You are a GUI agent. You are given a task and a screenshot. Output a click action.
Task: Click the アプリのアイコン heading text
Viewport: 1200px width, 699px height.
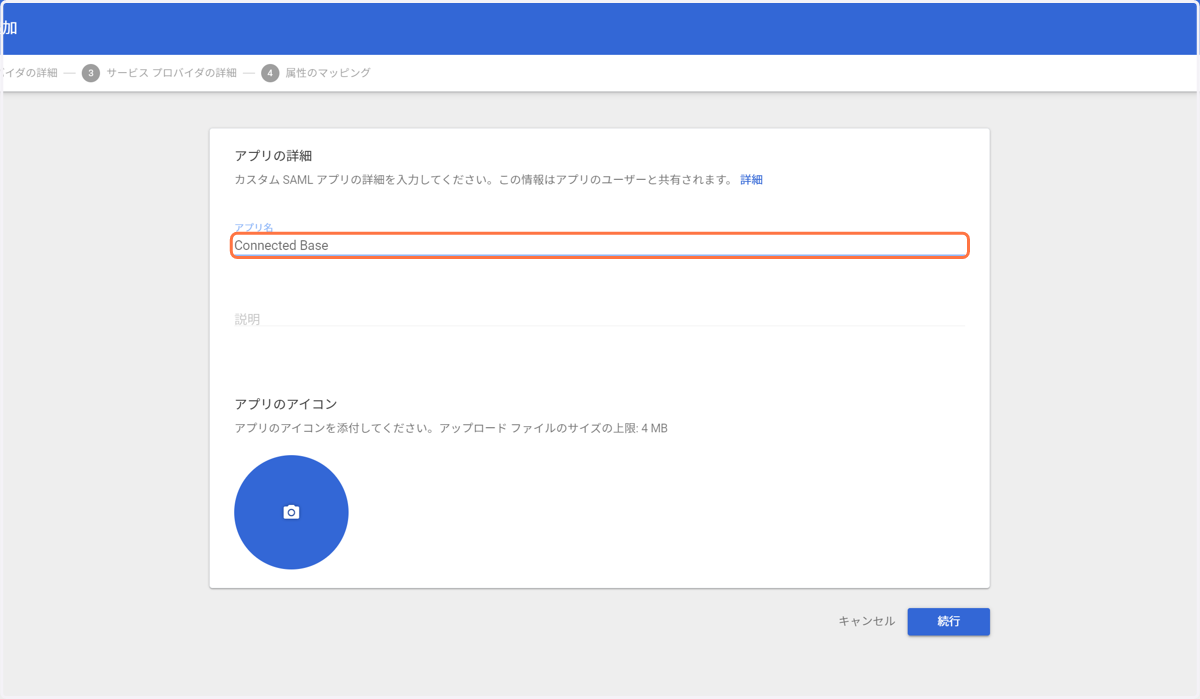click(286, 404)
